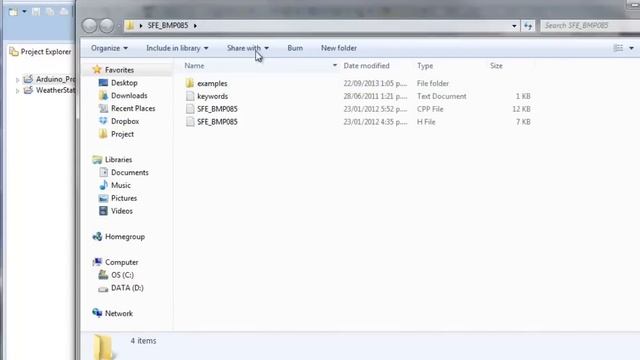Select the examples folder name
This screenshot has height=360, width=640.
212,83
